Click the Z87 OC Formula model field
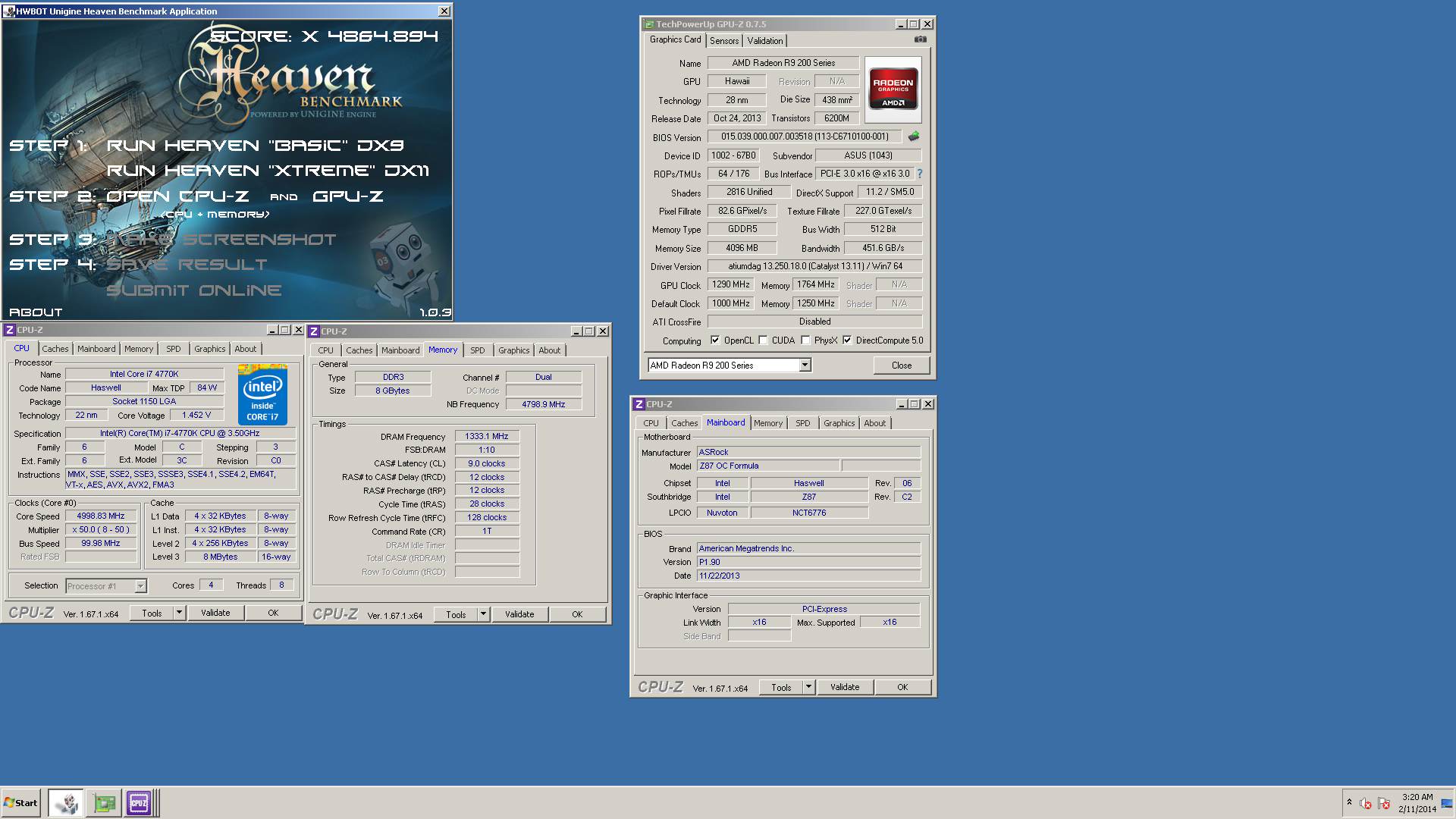This screenshot has width=1456, height=819. (x=767, y=466)
